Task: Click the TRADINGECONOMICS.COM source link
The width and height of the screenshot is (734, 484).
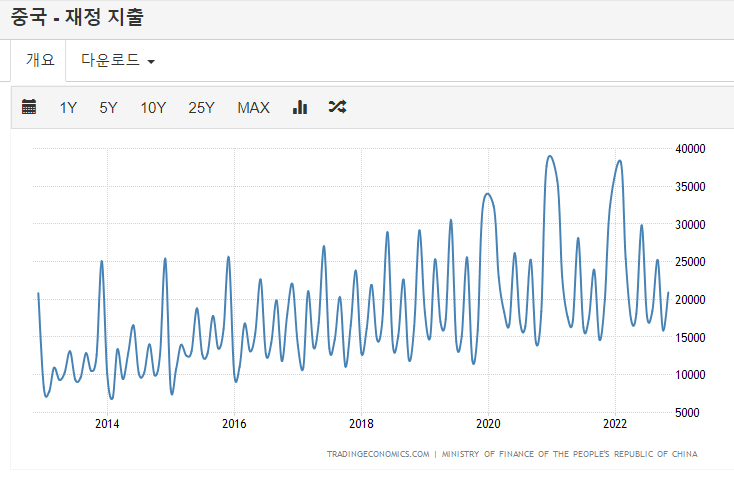Action: click(378, 454)
